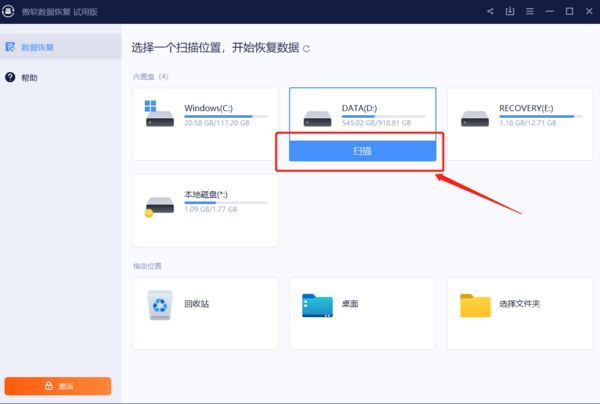Minimize the data recovery window
Viewport: 600px width, 404px height.
549,11
